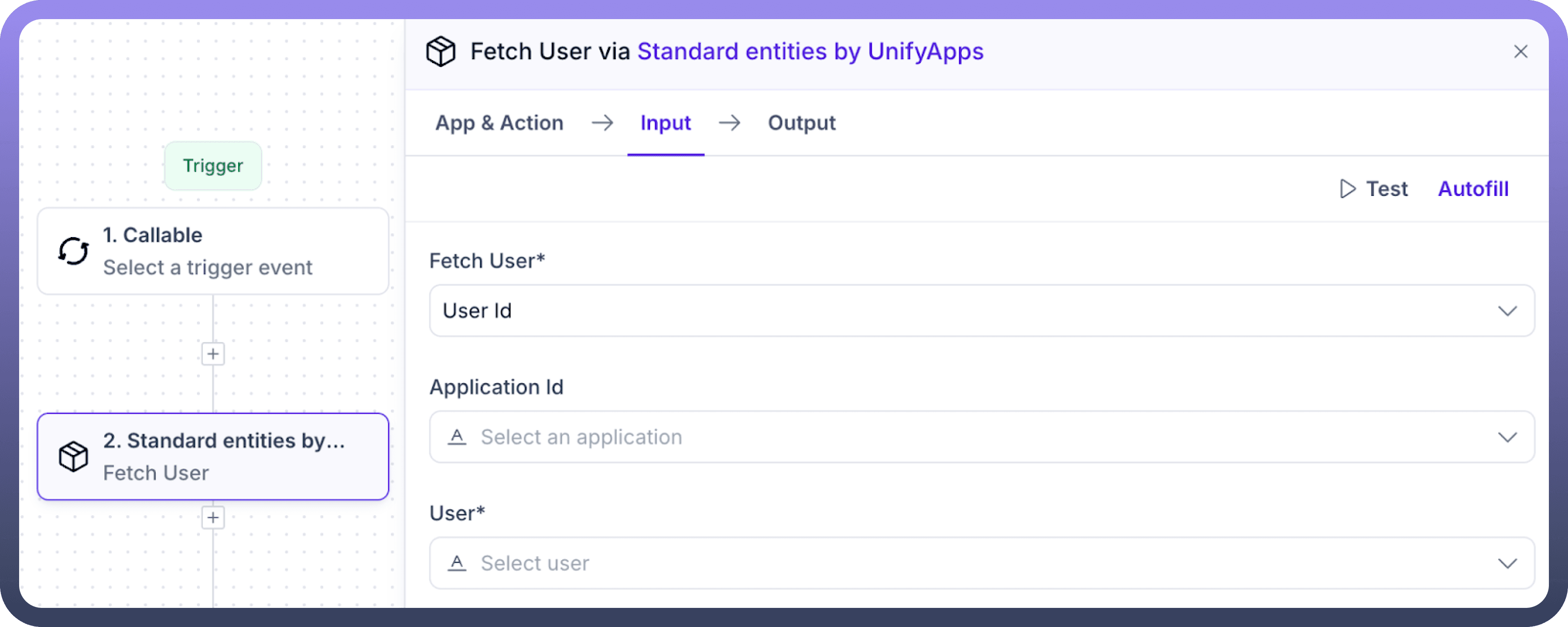Click the play triangle icon beside Test
The image size is (1568, 627).
pos(1348,189)
